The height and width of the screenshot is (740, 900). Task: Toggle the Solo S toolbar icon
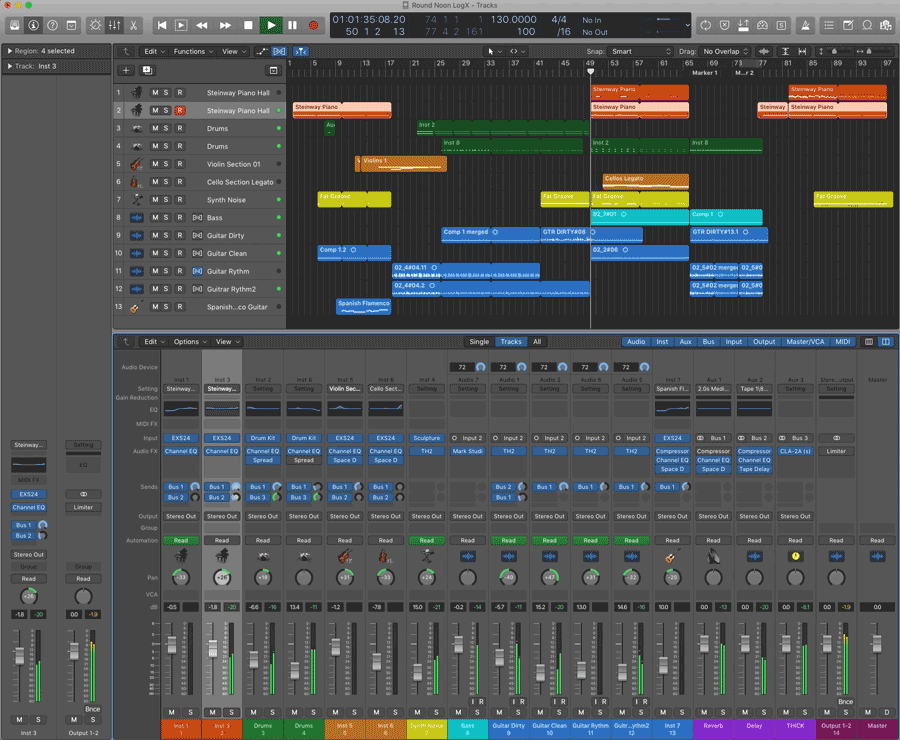pyautogui.click(x=781, y=25)
